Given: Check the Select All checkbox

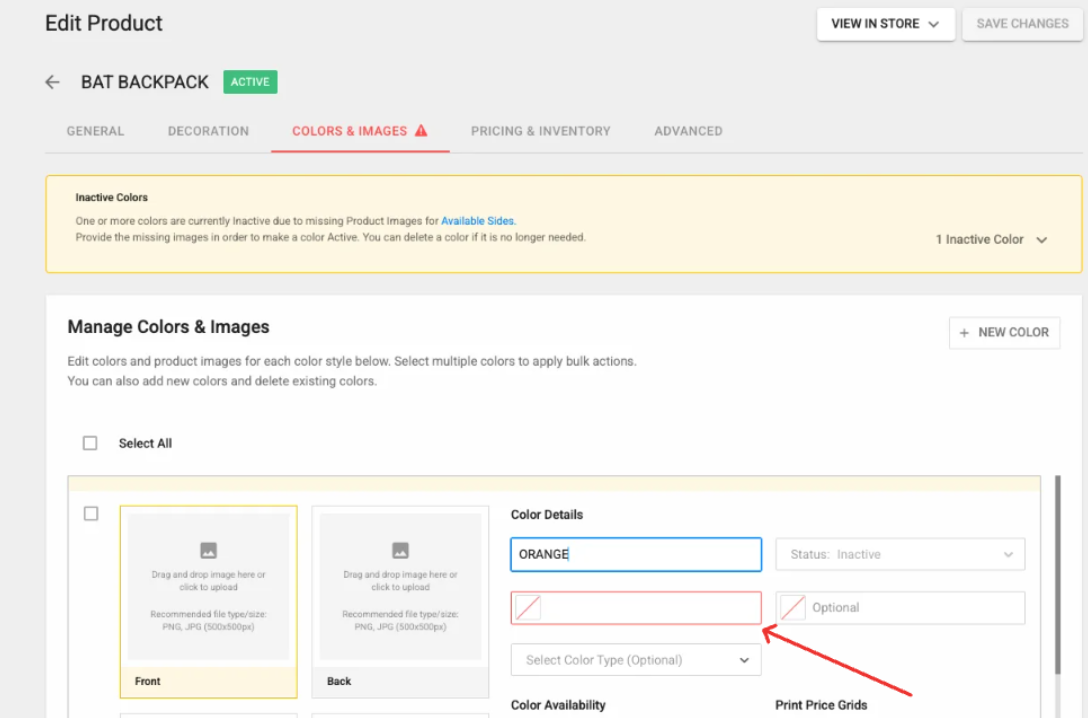Looking at the screenshot, I should (x=90, y=443).
